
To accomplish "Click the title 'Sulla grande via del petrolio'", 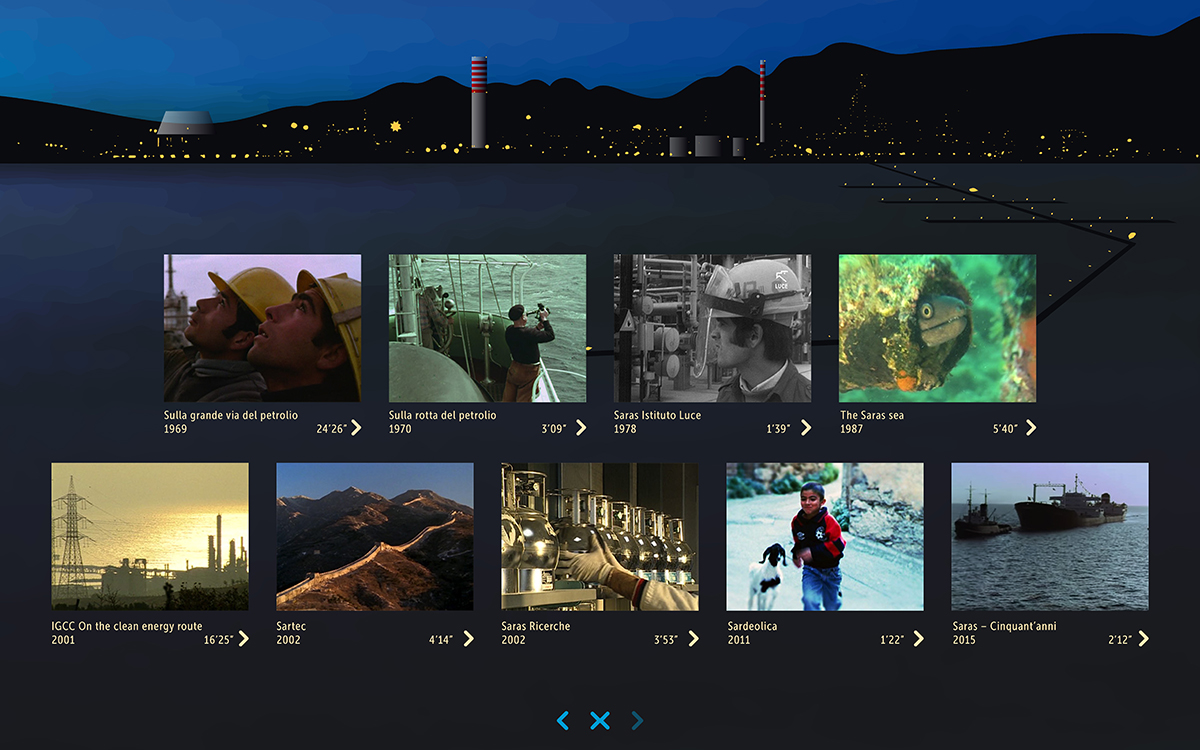I will tap(231, 415).
